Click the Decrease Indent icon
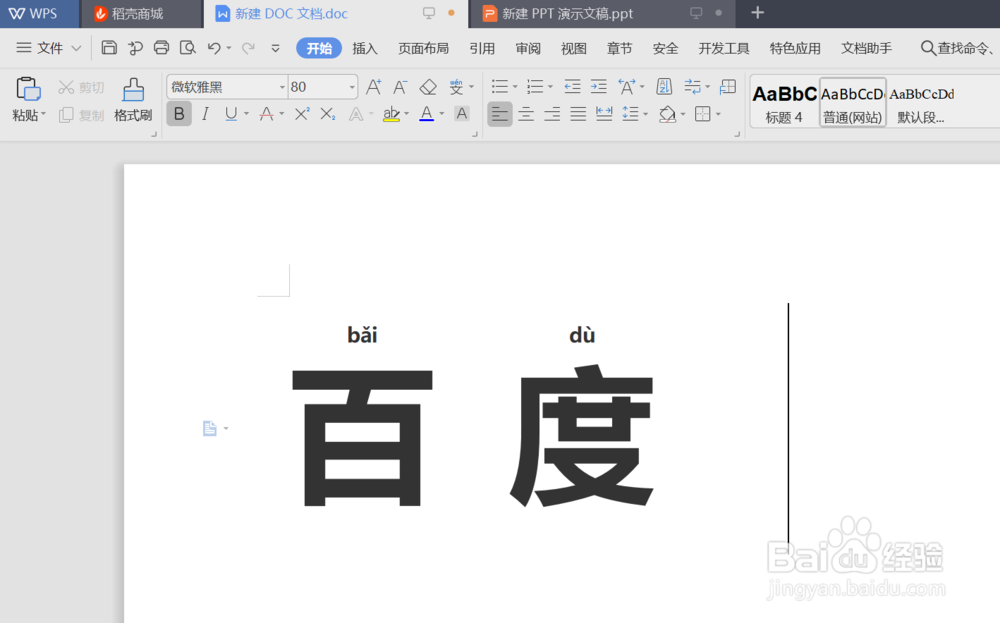The height and width of the screenshot is (623, 1000). 573,87
